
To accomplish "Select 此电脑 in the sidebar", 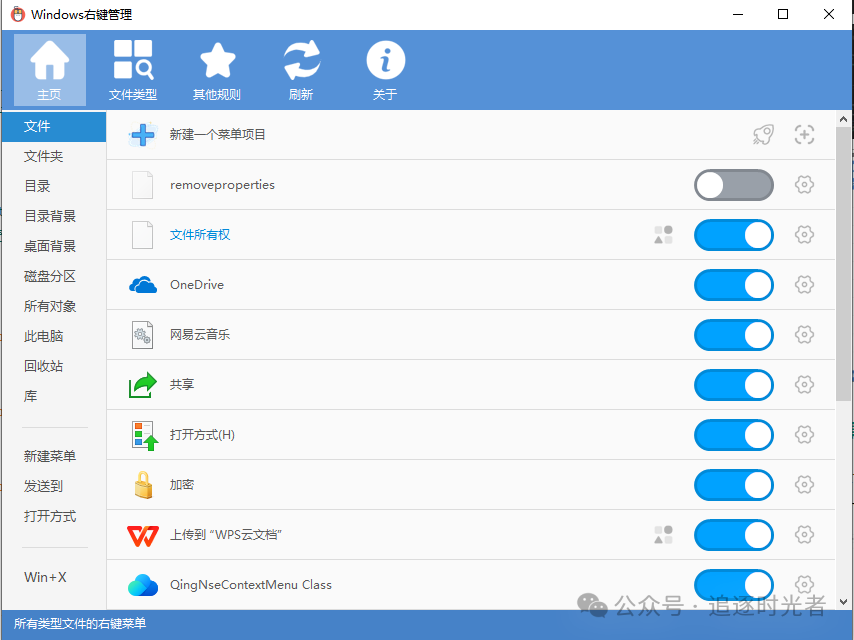I will click(x=54, y=336).
